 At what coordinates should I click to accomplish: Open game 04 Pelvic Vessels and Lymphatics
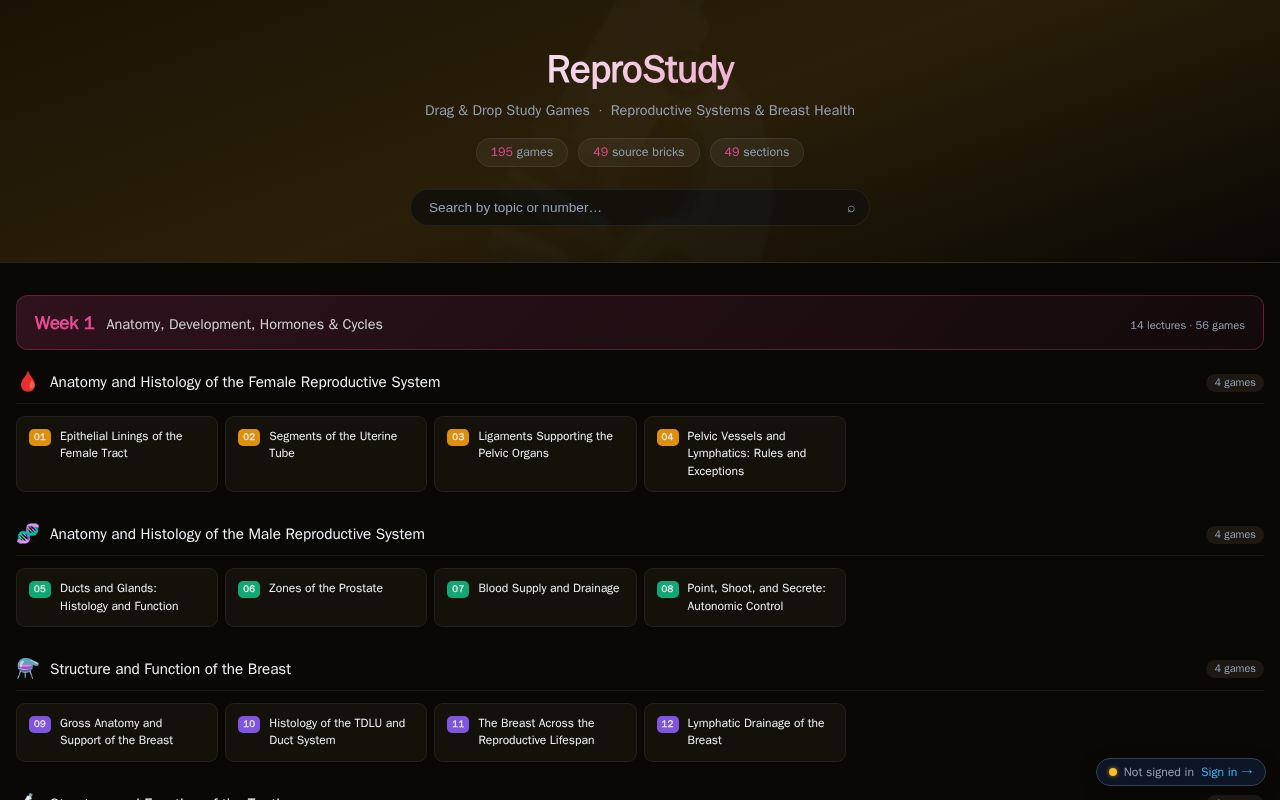tap(745, 454)
